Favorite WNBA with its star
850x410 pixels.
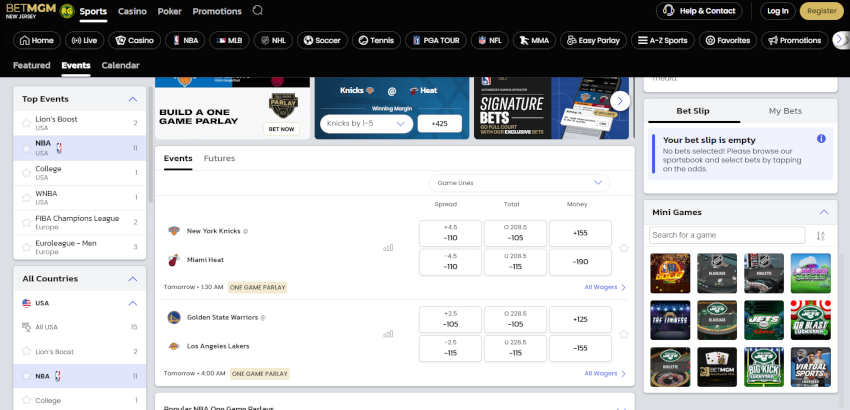tap(26, 197)
